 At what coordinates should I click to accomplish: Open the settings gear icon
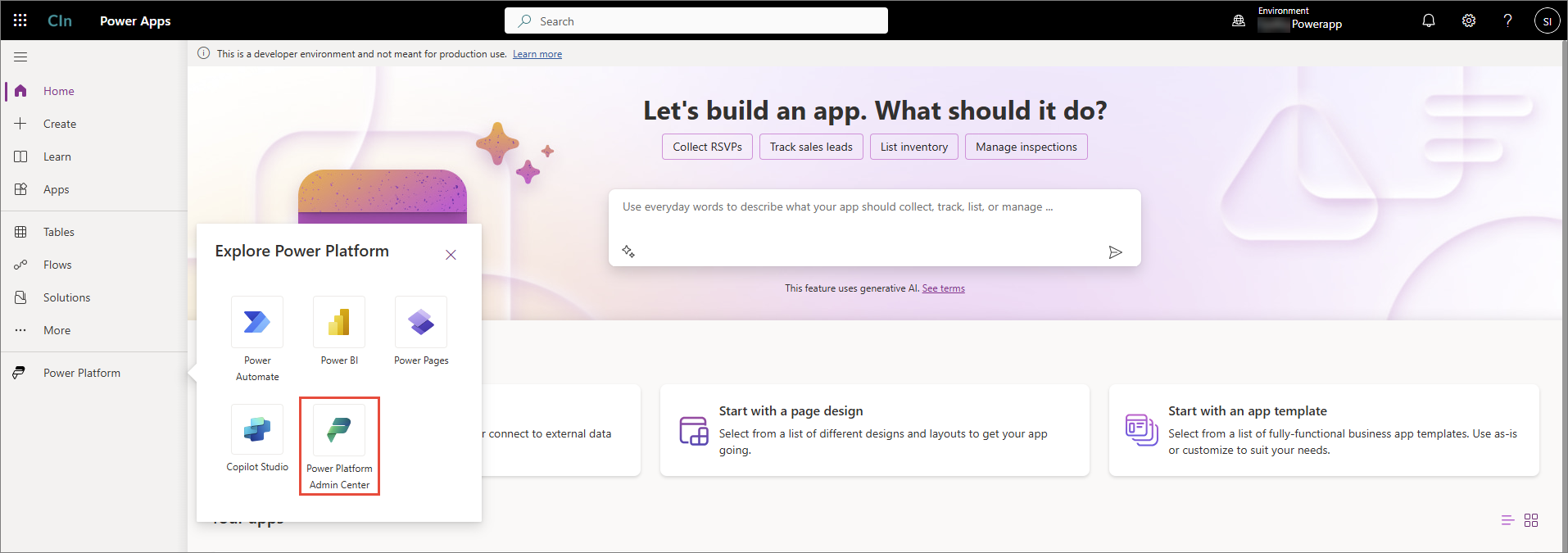coord(1469,20)
